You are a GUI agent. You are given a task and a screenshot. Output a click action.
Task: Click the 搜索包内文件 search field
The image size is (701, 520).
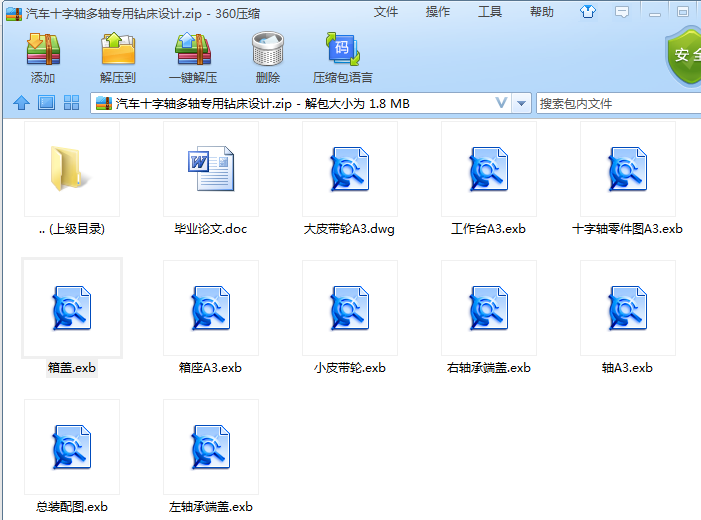[x=615, y=103]
